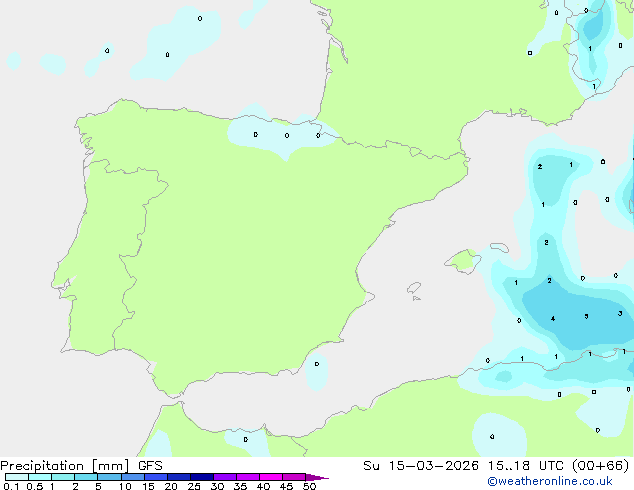Open the weatheronline.co.uk copyright link

tap(550, 481)
